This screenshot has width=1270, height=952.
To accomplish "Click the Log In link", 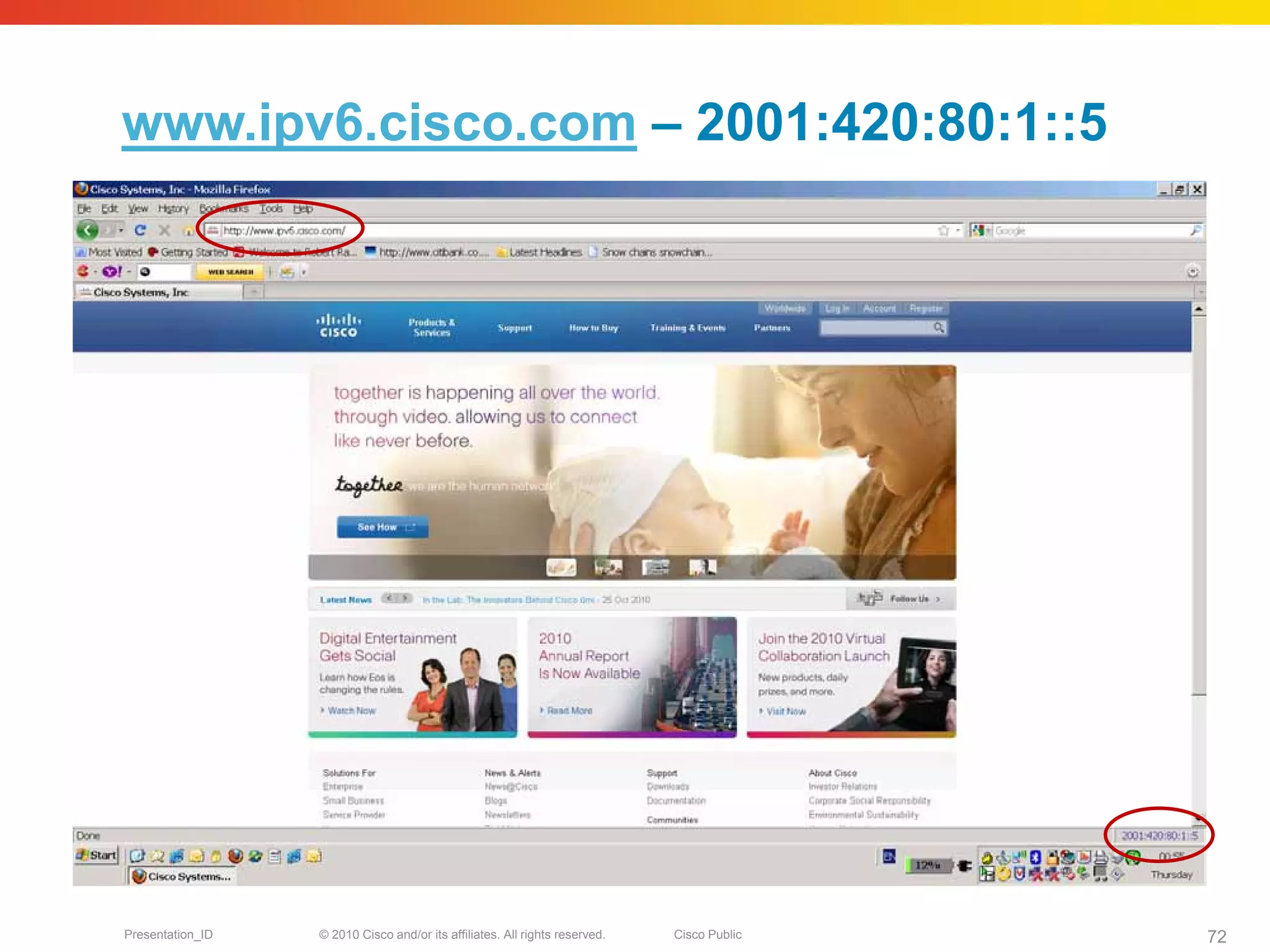I will [837, 308].
